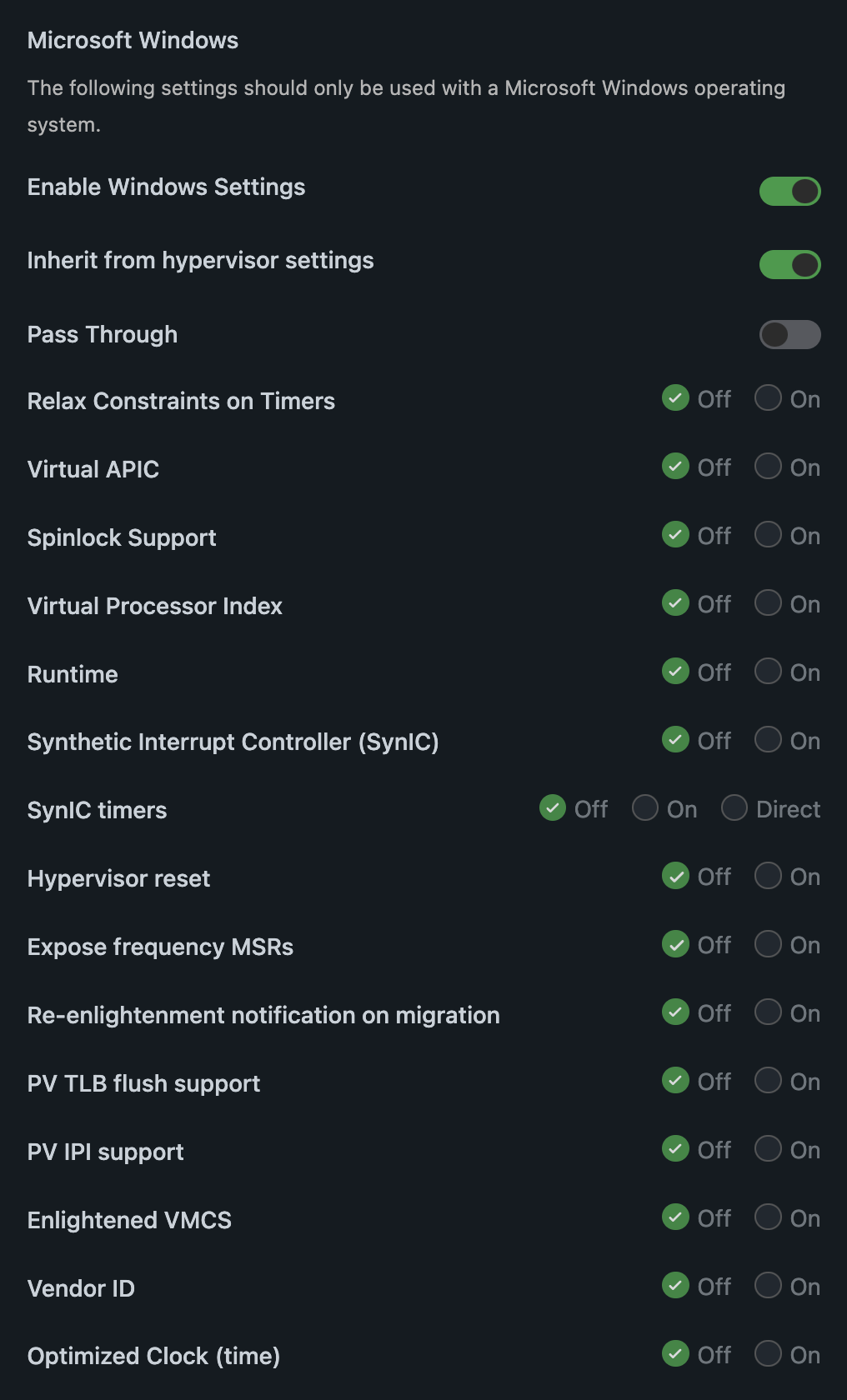Image resolution: width=847 pixels, height=1400 pixels.
Task: Select Off for Spinlock Support
Action: point(675,535)
